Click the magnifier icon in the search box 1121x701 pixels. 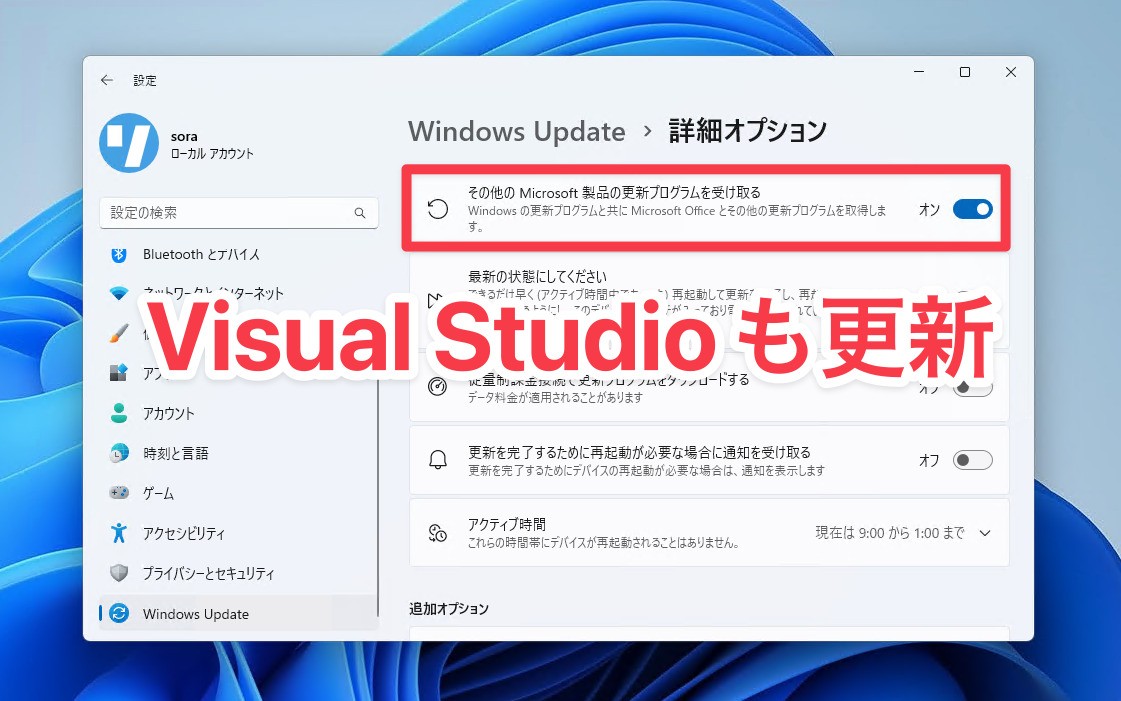(360, 213)
